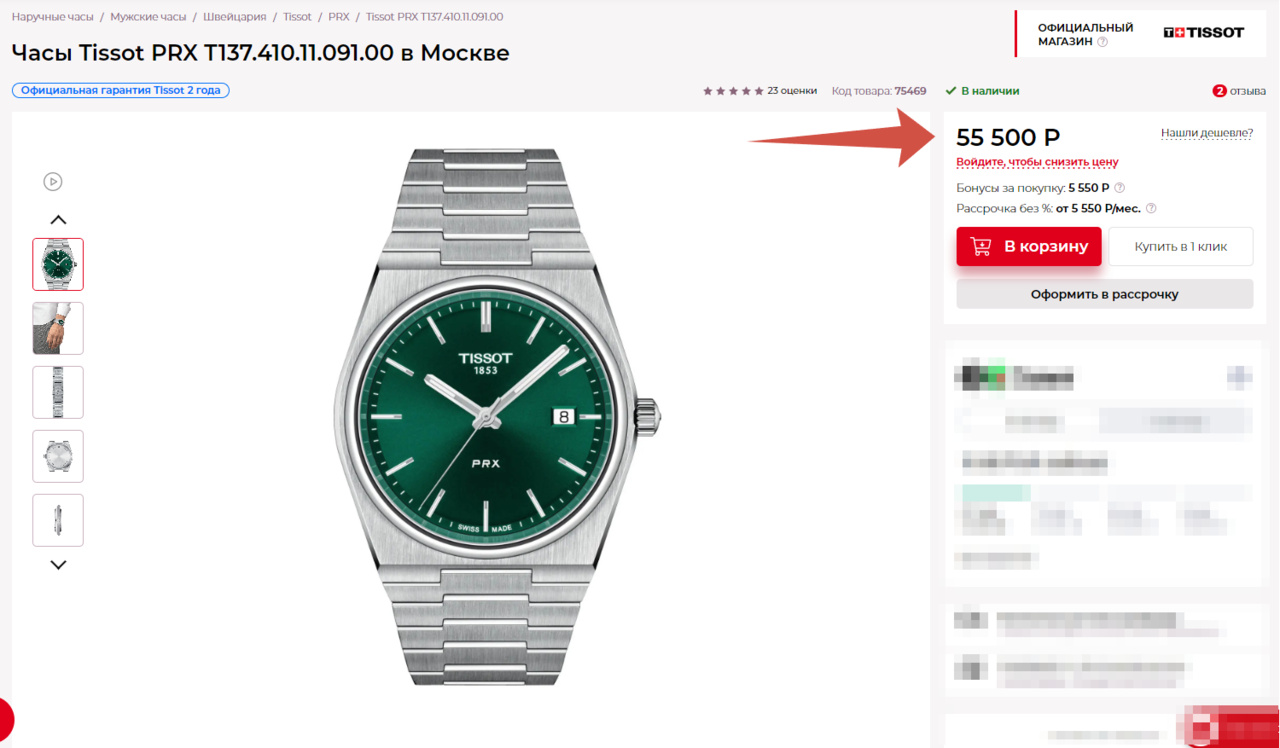The image size is (1280, 748).
Task: Click the help icon beside Официальный магазин
Action: tap(1103, 42)
